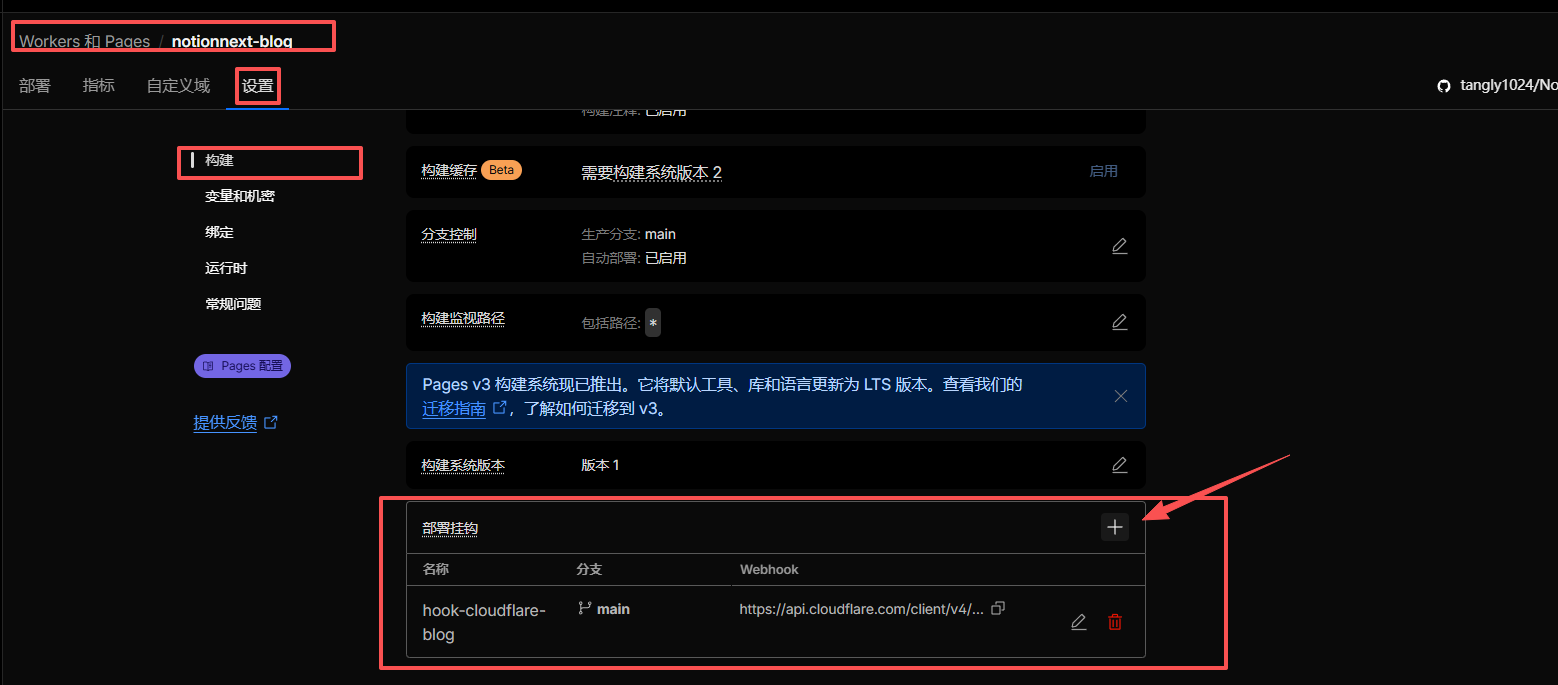Dismiss the Pages v3 notice banner
The width and height of the screenshot is (1558, 685).
[1120, 396]
